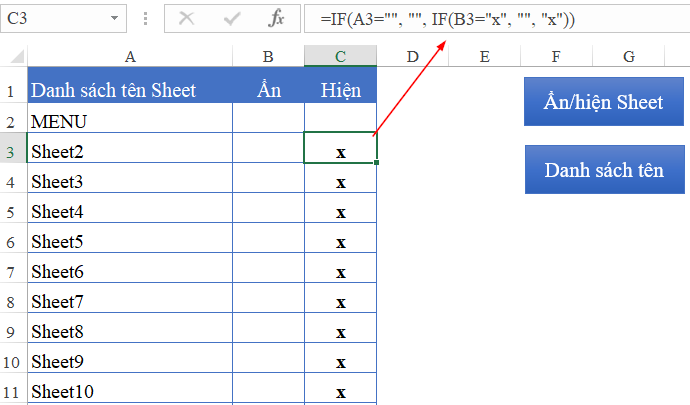Click the Insert Function fx icon
The width and height of the screenshot is (690, 405).
(x=277, y=19)
